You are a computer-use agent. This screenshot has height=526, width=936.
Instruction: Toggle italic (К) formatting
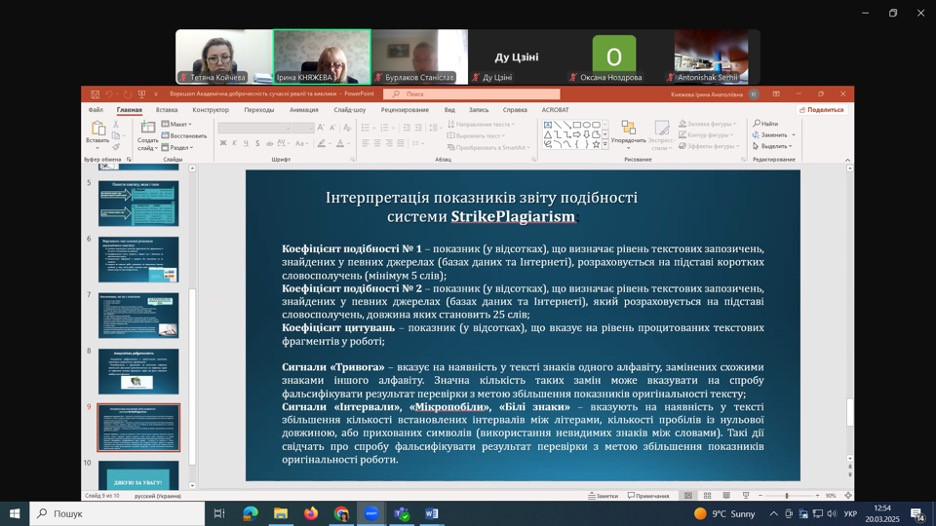pyautogui.click(x=234, y=143)
